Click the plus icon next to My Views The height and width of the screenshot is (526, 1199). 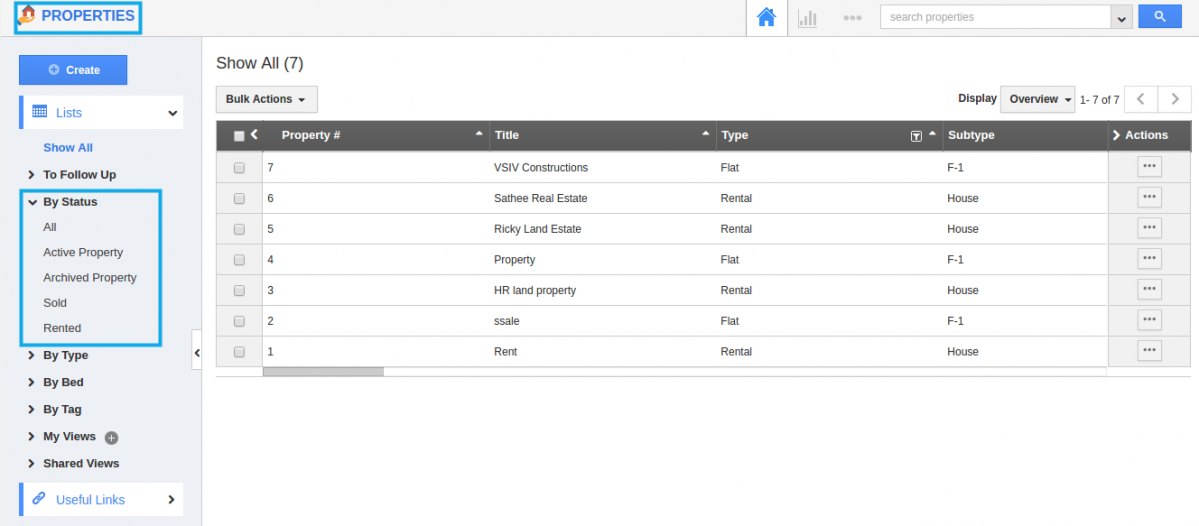tap(112, 437)
